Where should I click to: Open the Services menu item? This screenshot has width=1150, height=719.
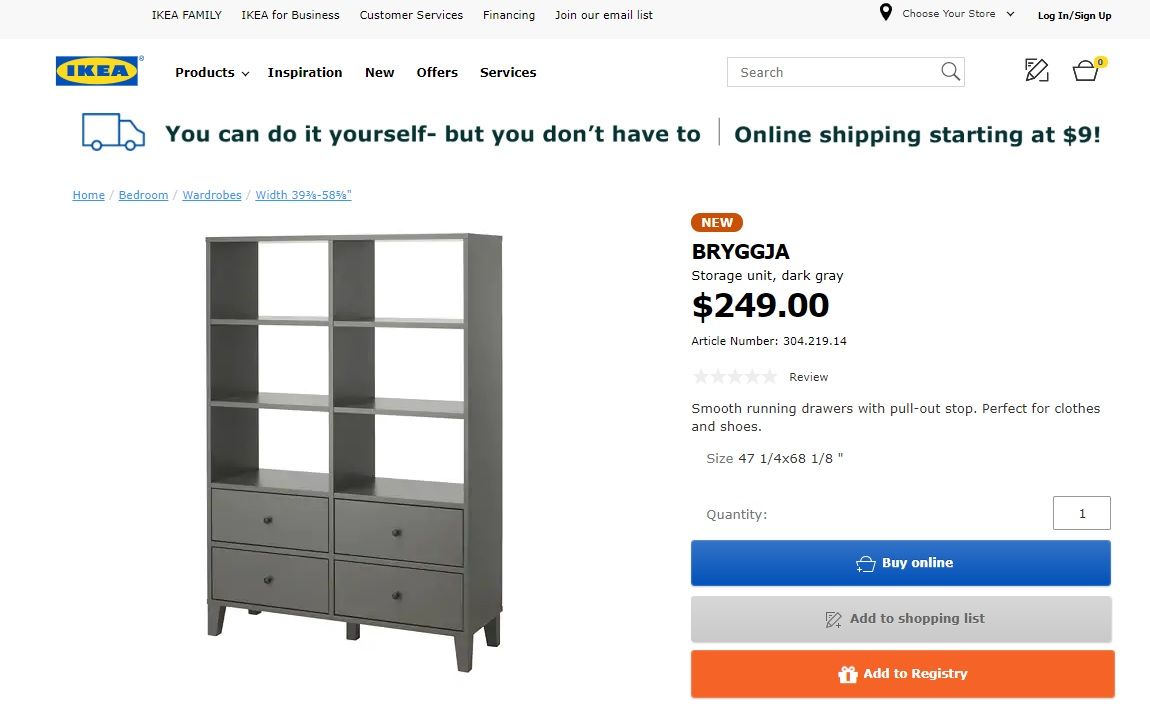coord(508,73)
